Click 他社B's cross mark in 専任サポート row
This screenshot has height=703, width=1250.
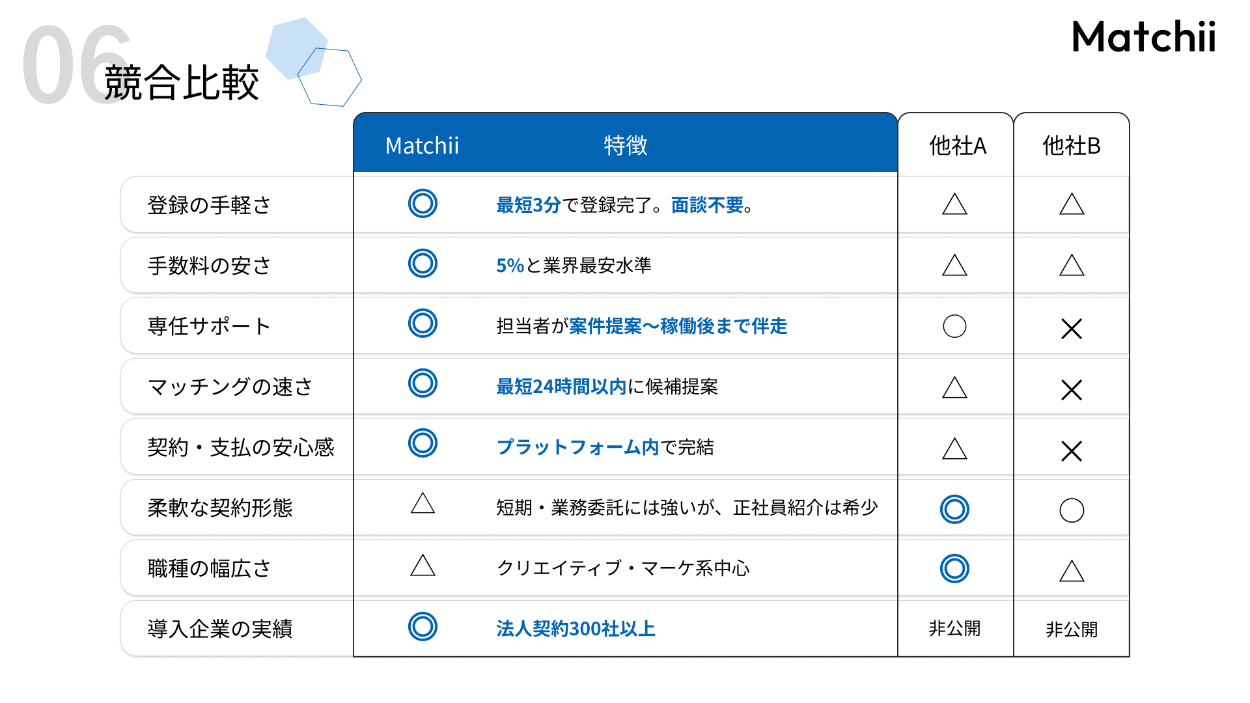[1071, 329]
